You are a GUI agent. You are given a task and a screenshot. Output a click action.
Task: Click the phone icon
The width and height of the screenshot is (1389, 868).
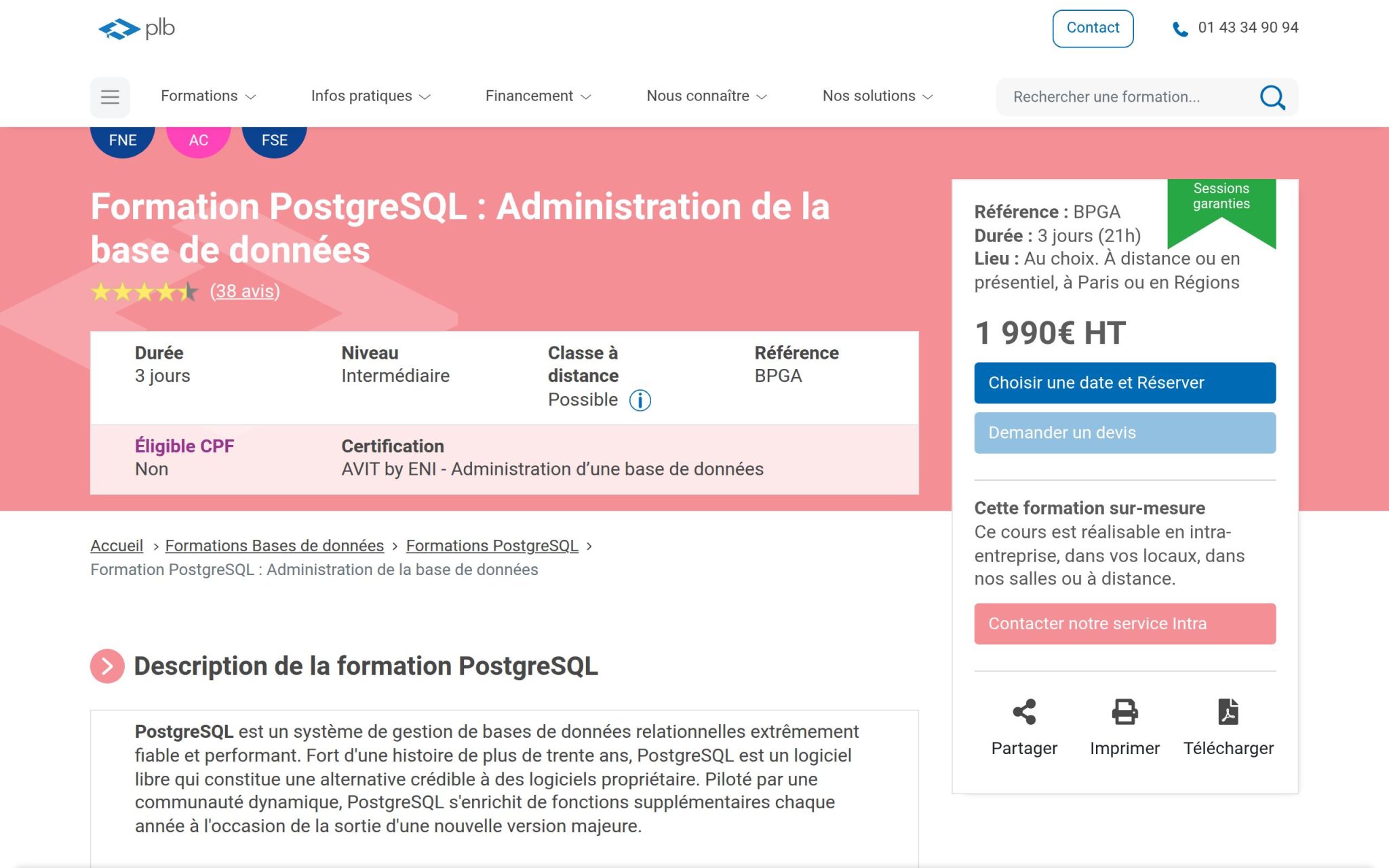1180,28
